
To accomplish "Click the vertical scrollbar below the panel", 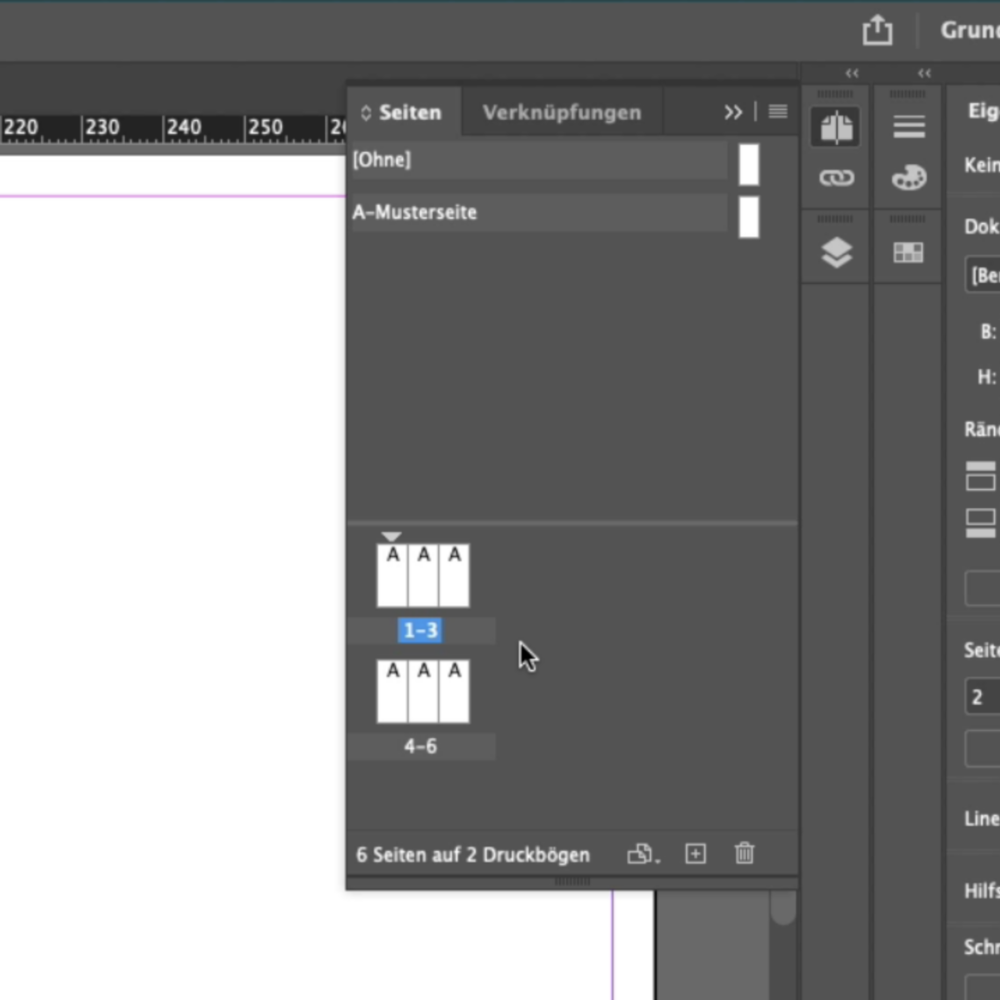I will coord(783,908).
